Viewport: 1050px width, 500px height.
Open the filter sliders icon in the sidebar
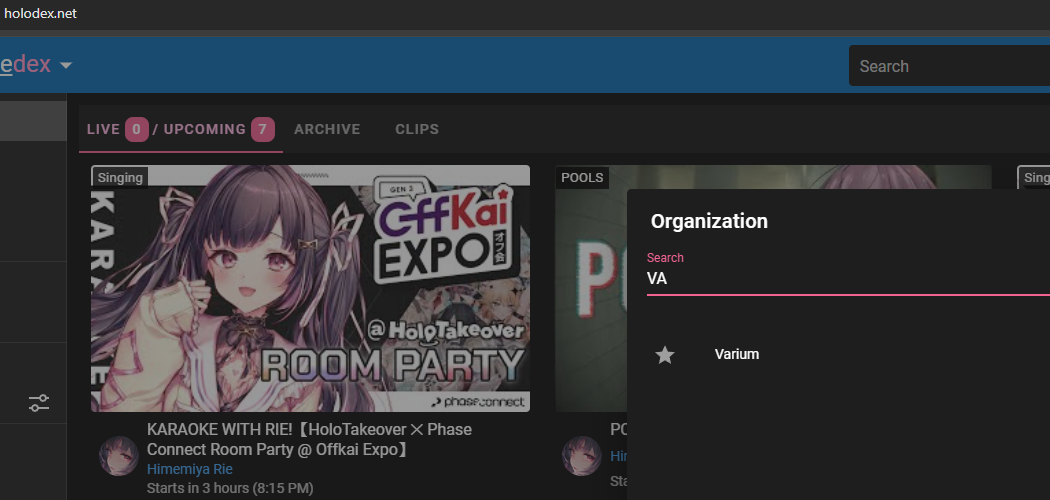point(39,403)
